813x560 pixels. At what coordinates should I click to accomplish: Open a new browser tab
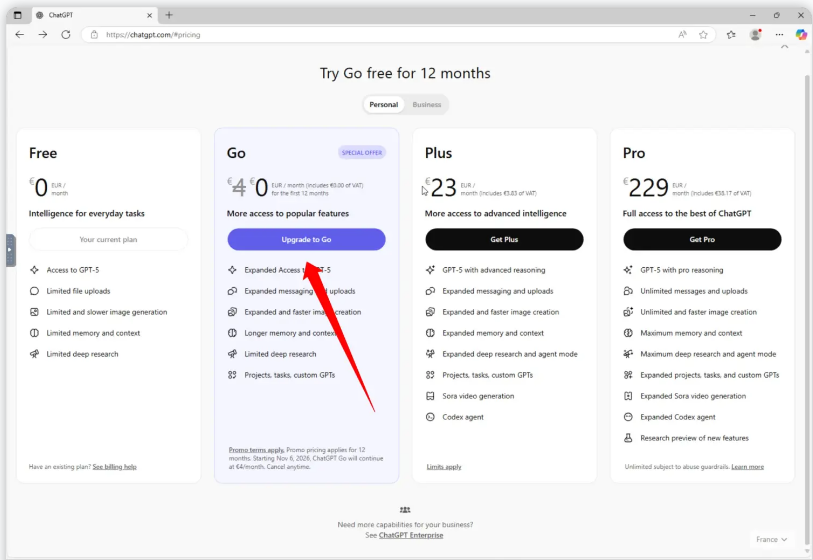(x=169, y=15)
